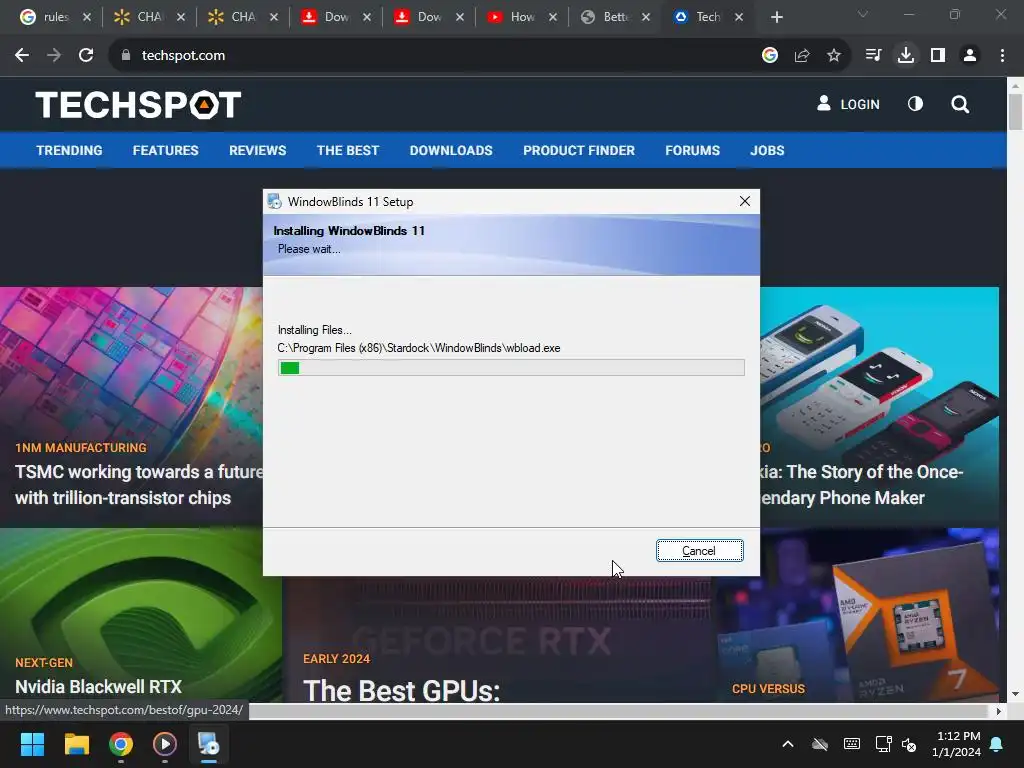Open the Chrome profile icon
This screenshot has height=768, width=1024.
(970, 56)
